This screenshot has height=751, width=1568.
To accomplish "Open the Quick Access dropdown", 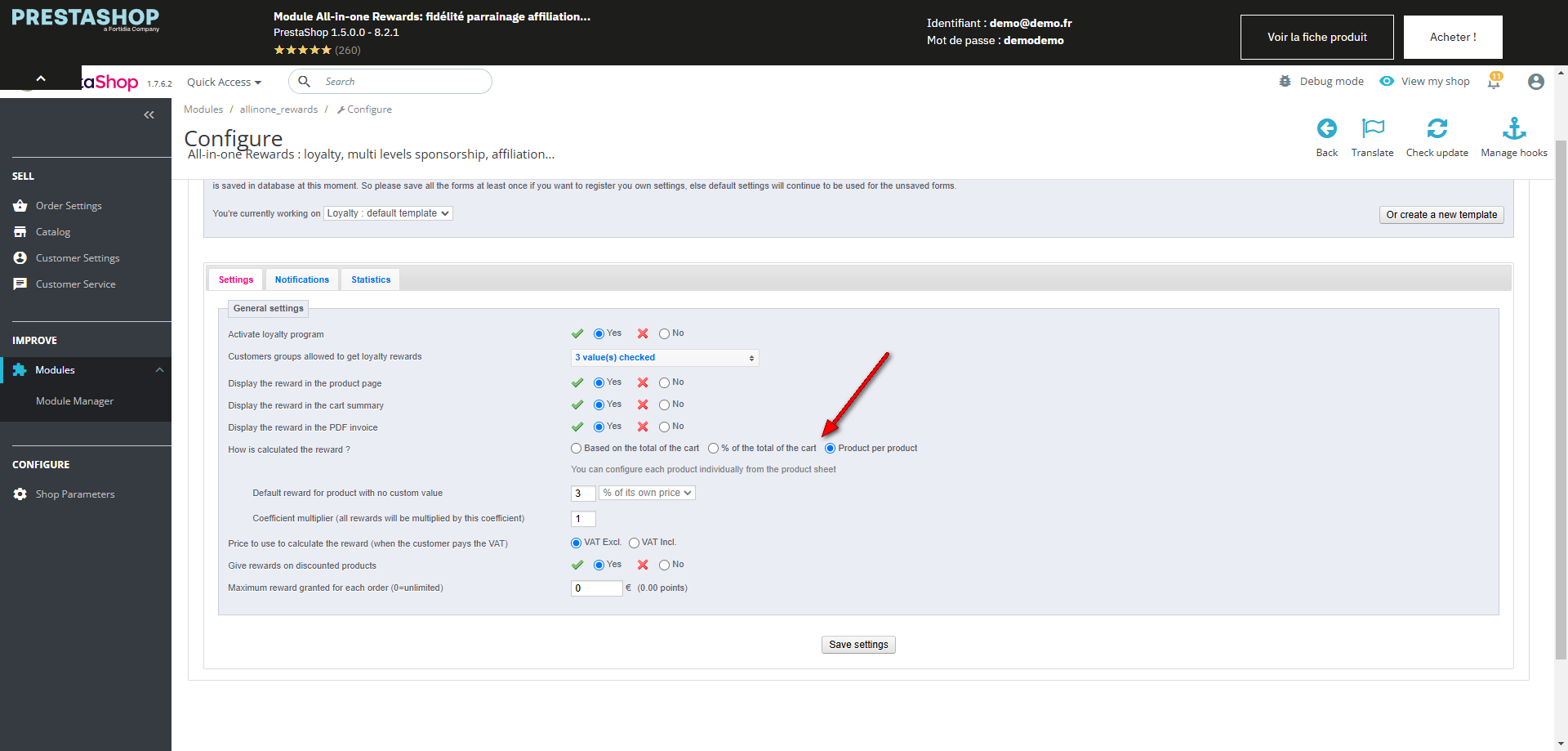I will [224, 82].
